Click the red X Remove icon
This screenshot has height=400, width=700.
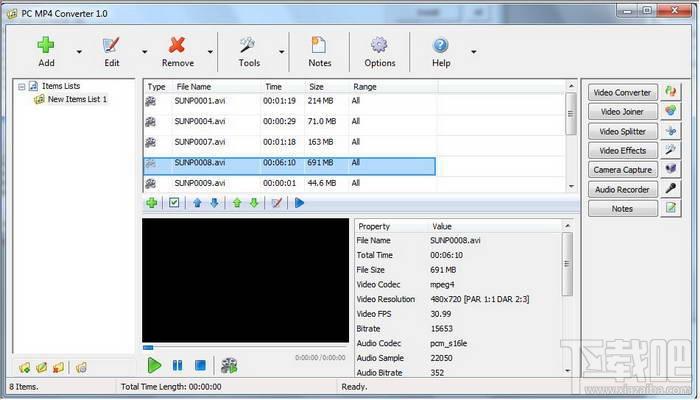[x=177, y=45]
